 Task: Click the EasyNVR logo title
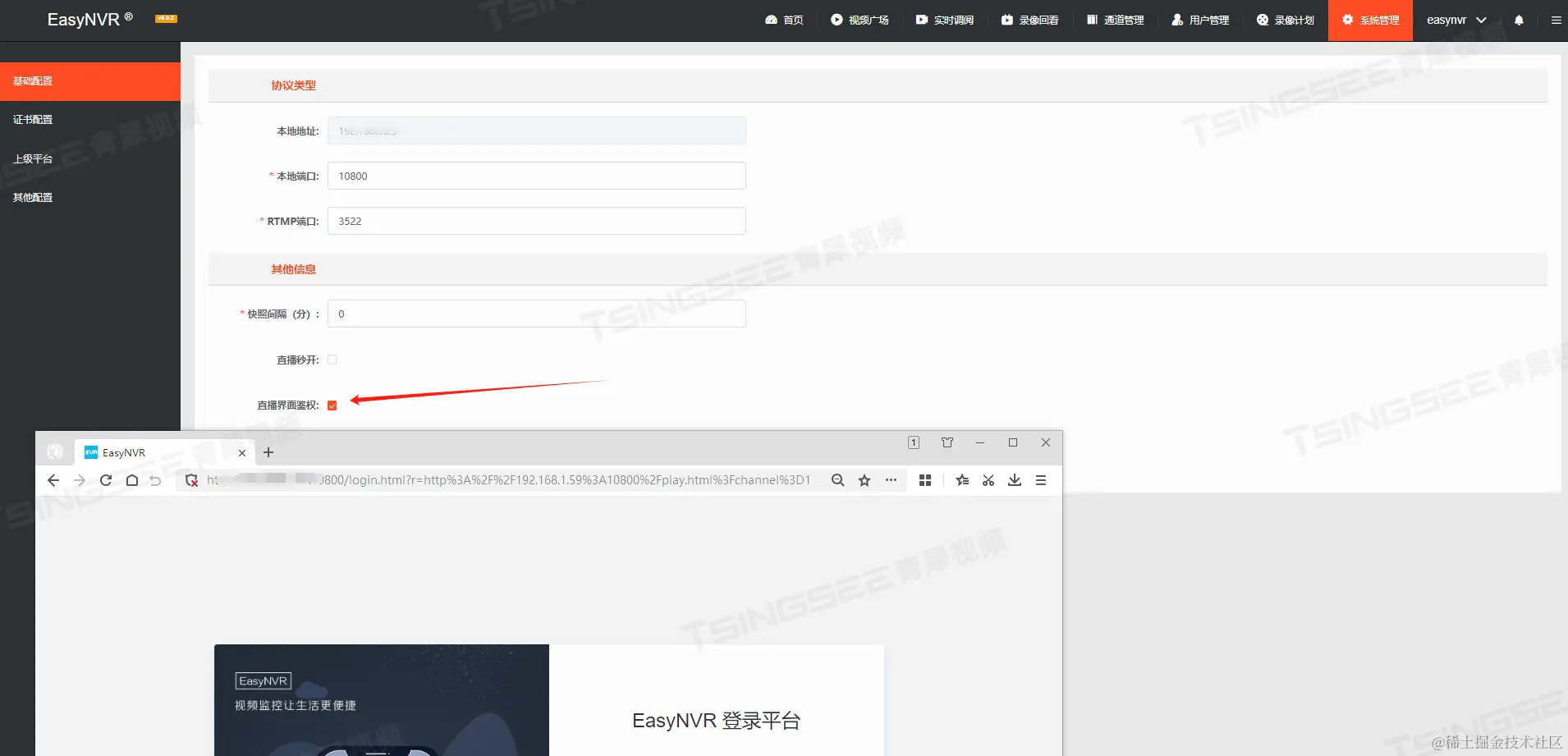click(x=89, y=19)
